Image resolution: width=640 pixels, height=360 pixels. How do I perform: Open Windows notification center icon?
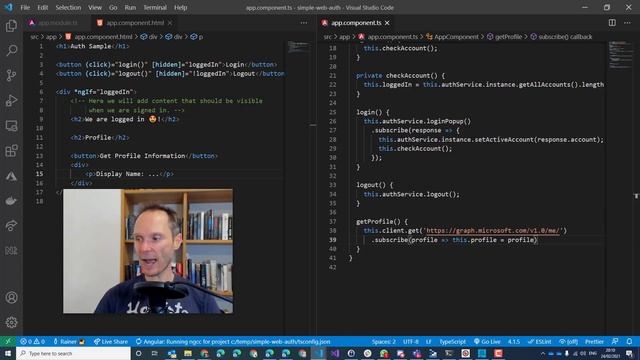(629, 353)
